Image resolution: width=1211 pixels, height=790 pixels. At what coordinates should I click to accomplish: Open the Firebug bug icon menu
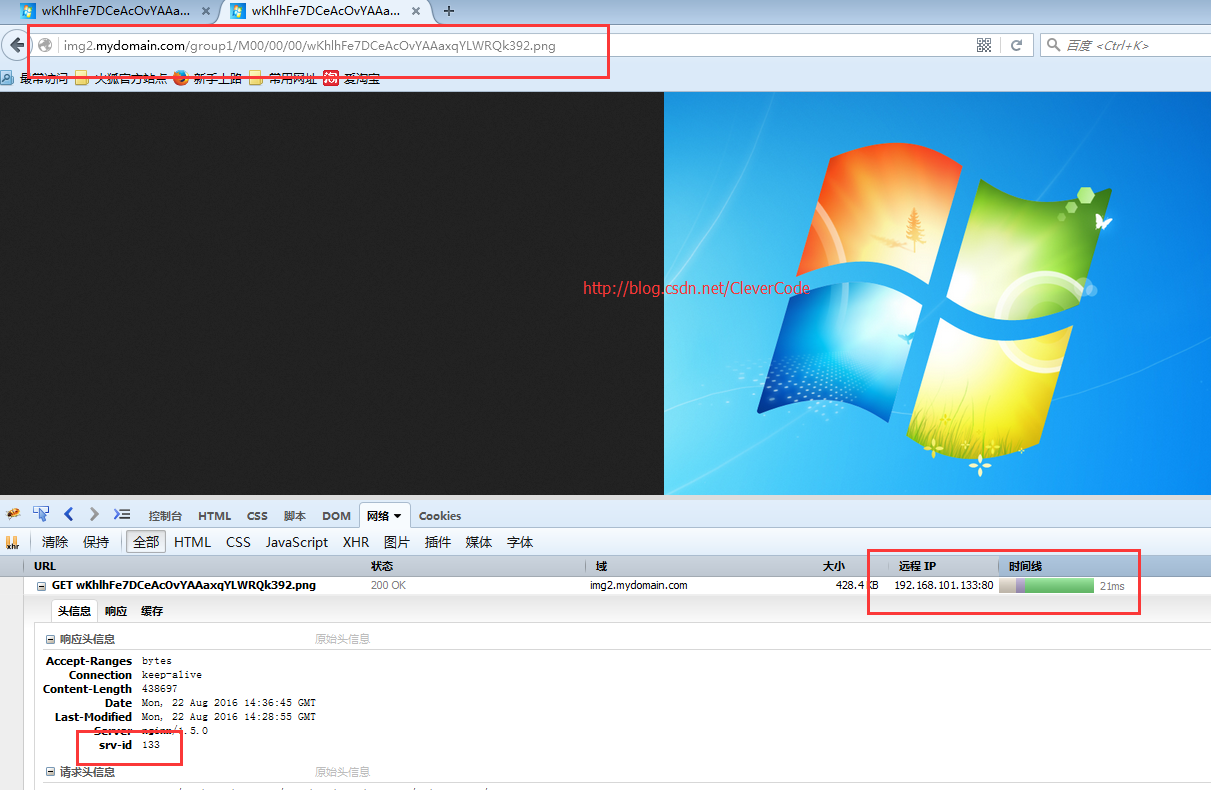click(13, 514)
